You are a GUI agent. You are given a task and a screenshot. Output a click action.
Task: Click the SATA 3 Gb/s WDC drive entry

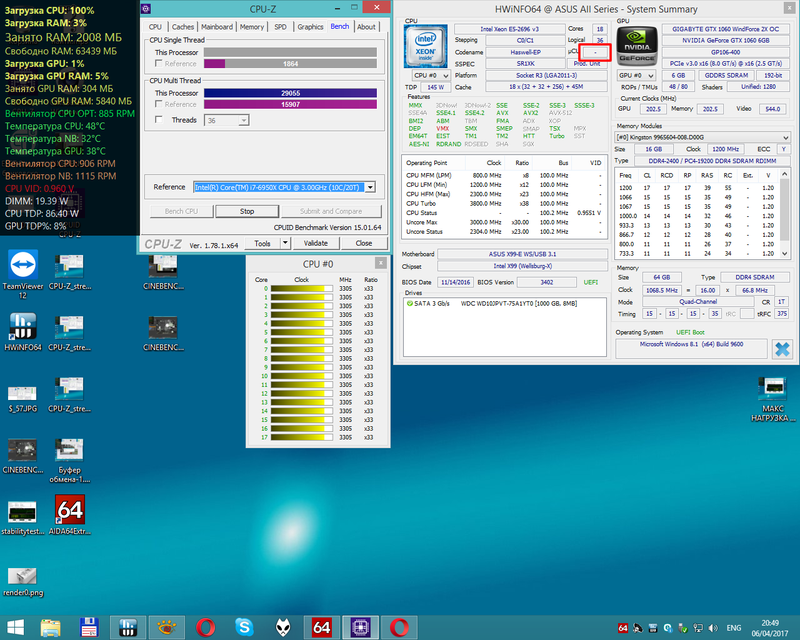492,303
